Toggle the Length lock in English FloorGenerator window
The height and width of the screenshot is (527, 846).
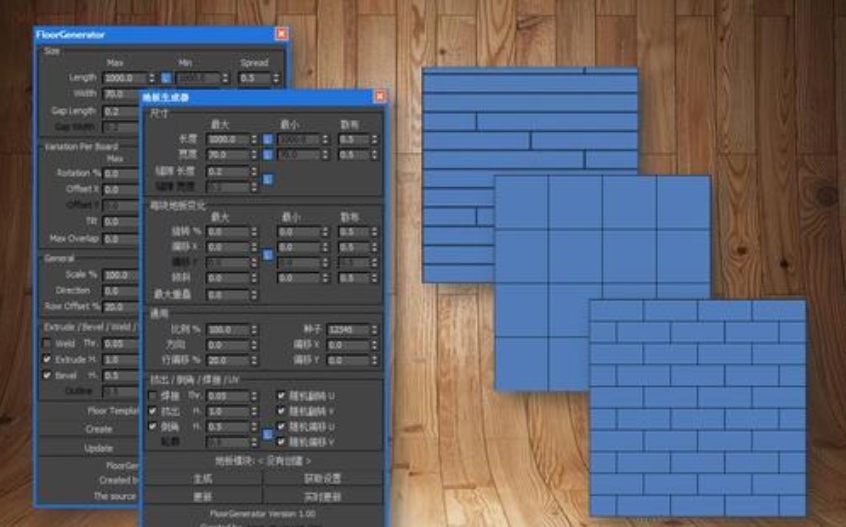[x=166, y=78]
